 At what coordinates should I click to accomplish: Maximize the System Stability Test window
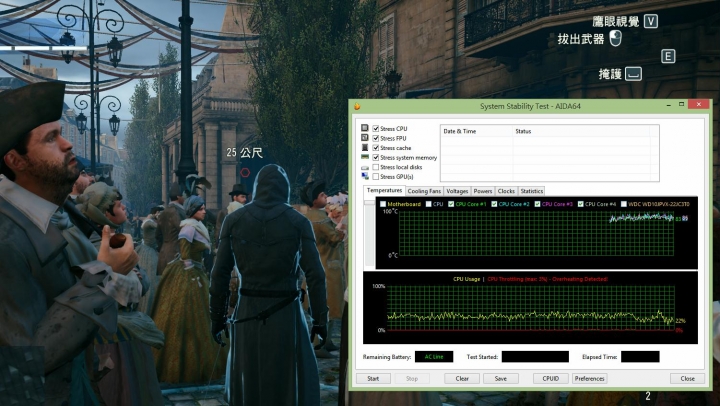[681, 105]
